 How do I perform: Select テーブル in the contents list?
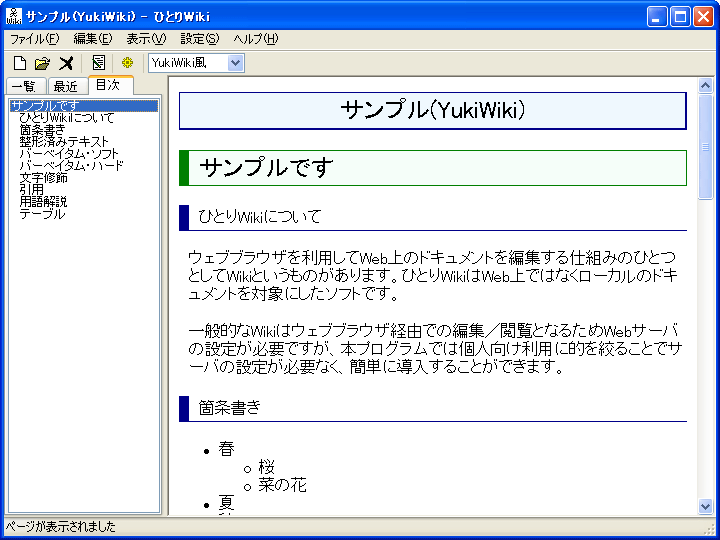pos(42,214)
